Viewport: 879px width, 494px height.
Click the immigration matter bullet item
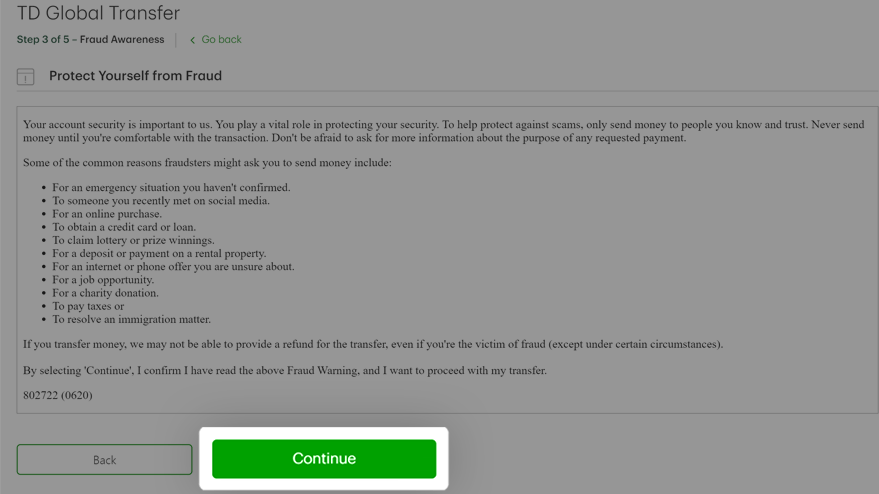(132, 319)
